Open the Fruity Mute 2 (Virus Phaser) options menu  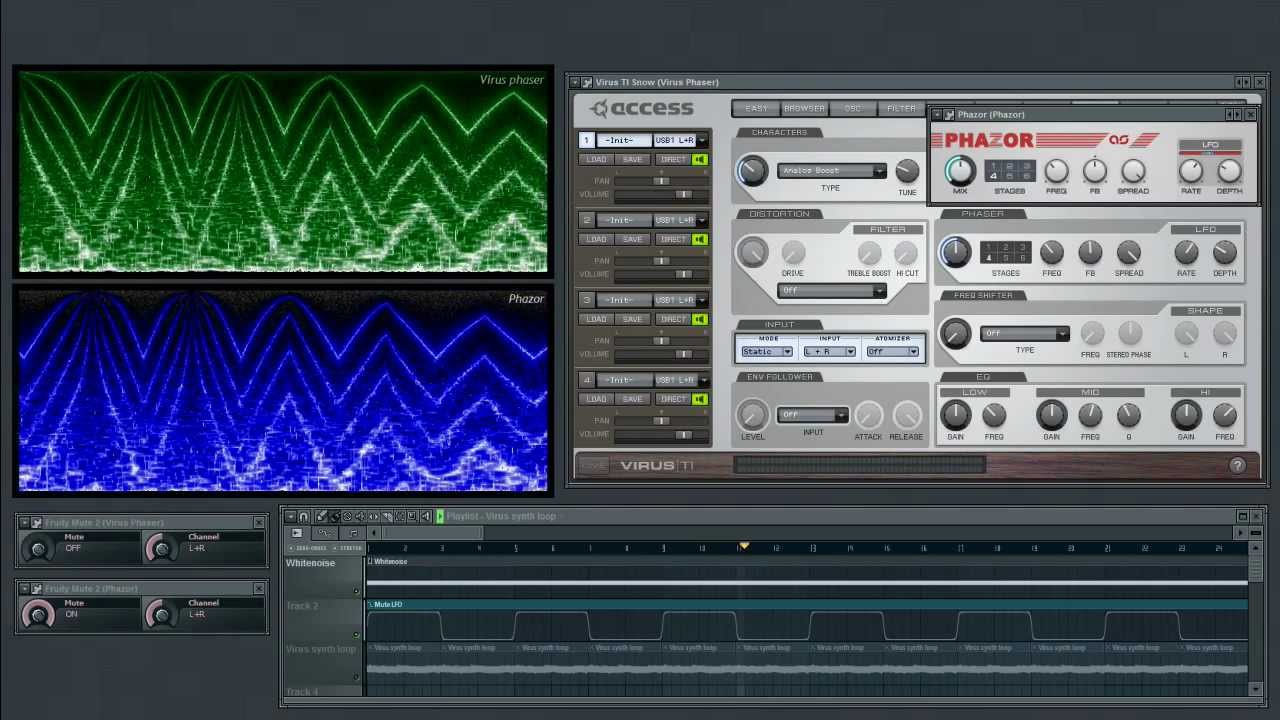click(24, 523)
